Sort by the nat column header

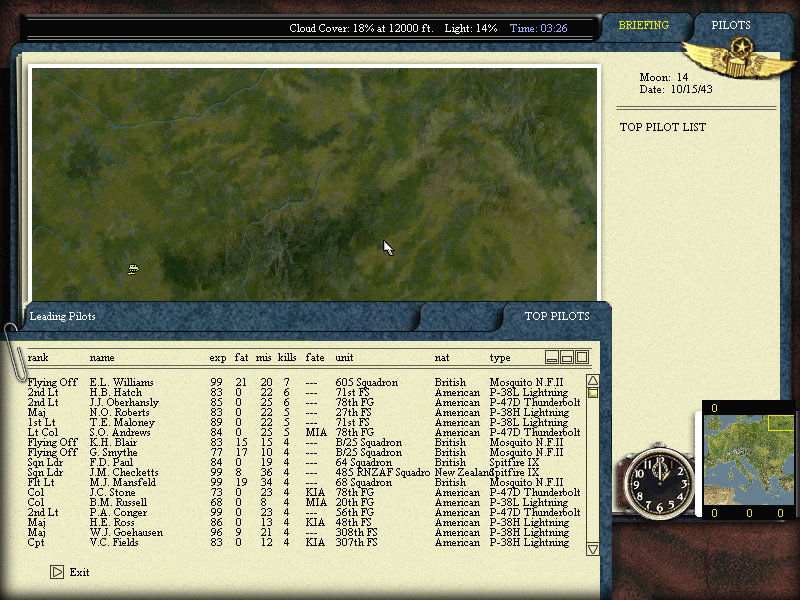click(442, 357)
